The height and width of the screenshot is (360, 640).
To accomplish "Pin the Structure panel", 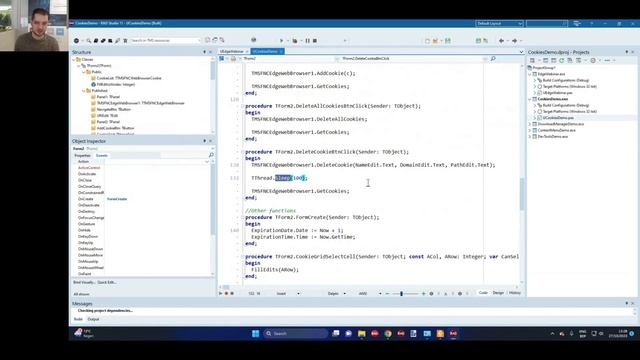I will (x=204, y=52).
